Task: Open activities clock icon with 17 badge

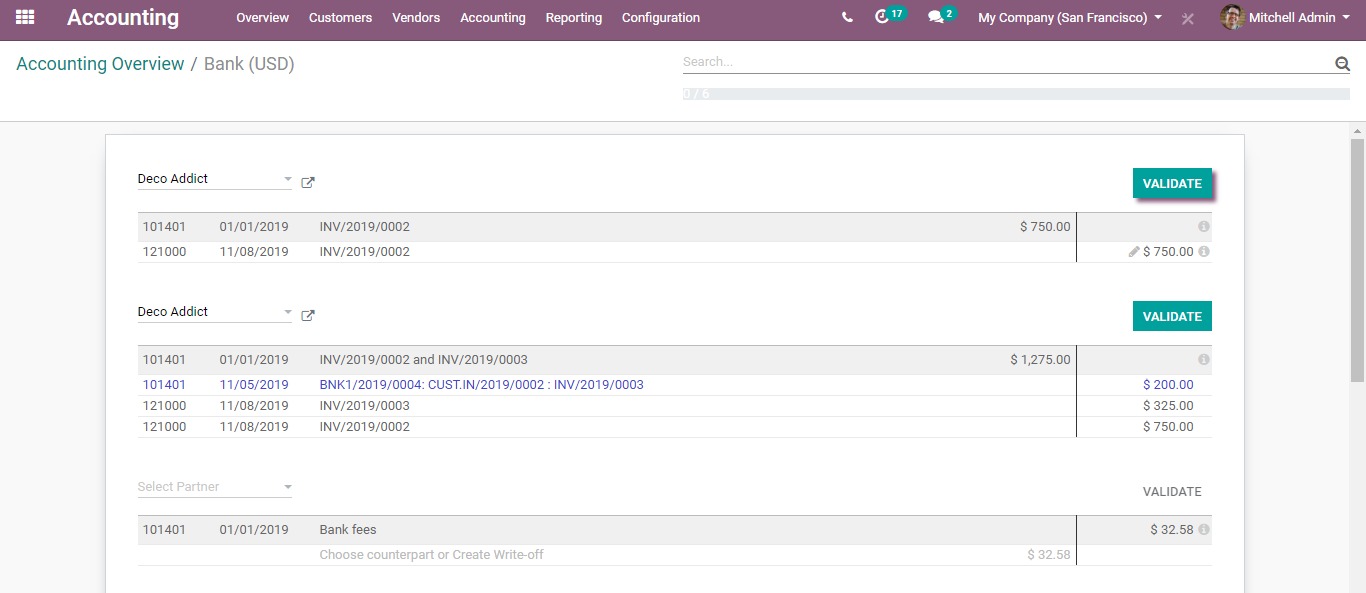Action: [x=881, y=17]
